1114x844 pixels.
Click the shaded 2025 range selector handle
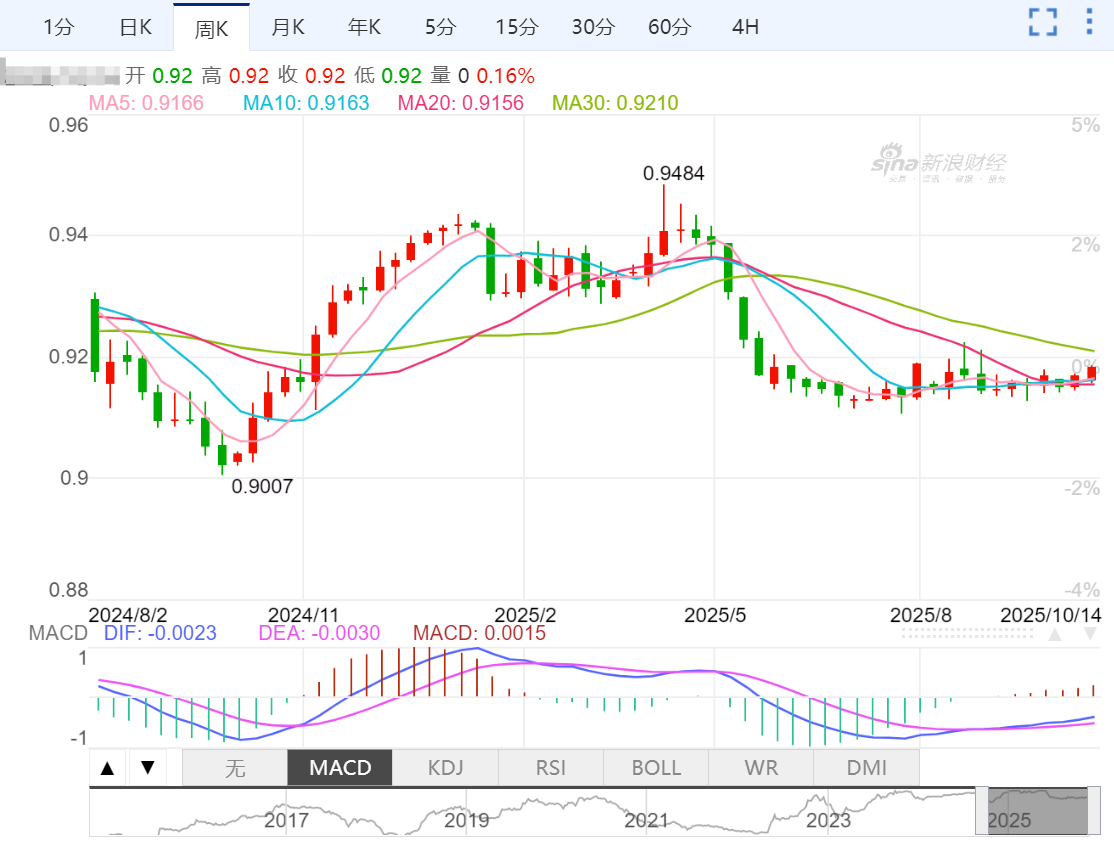pyautogui.click(x=1031, y=811)
